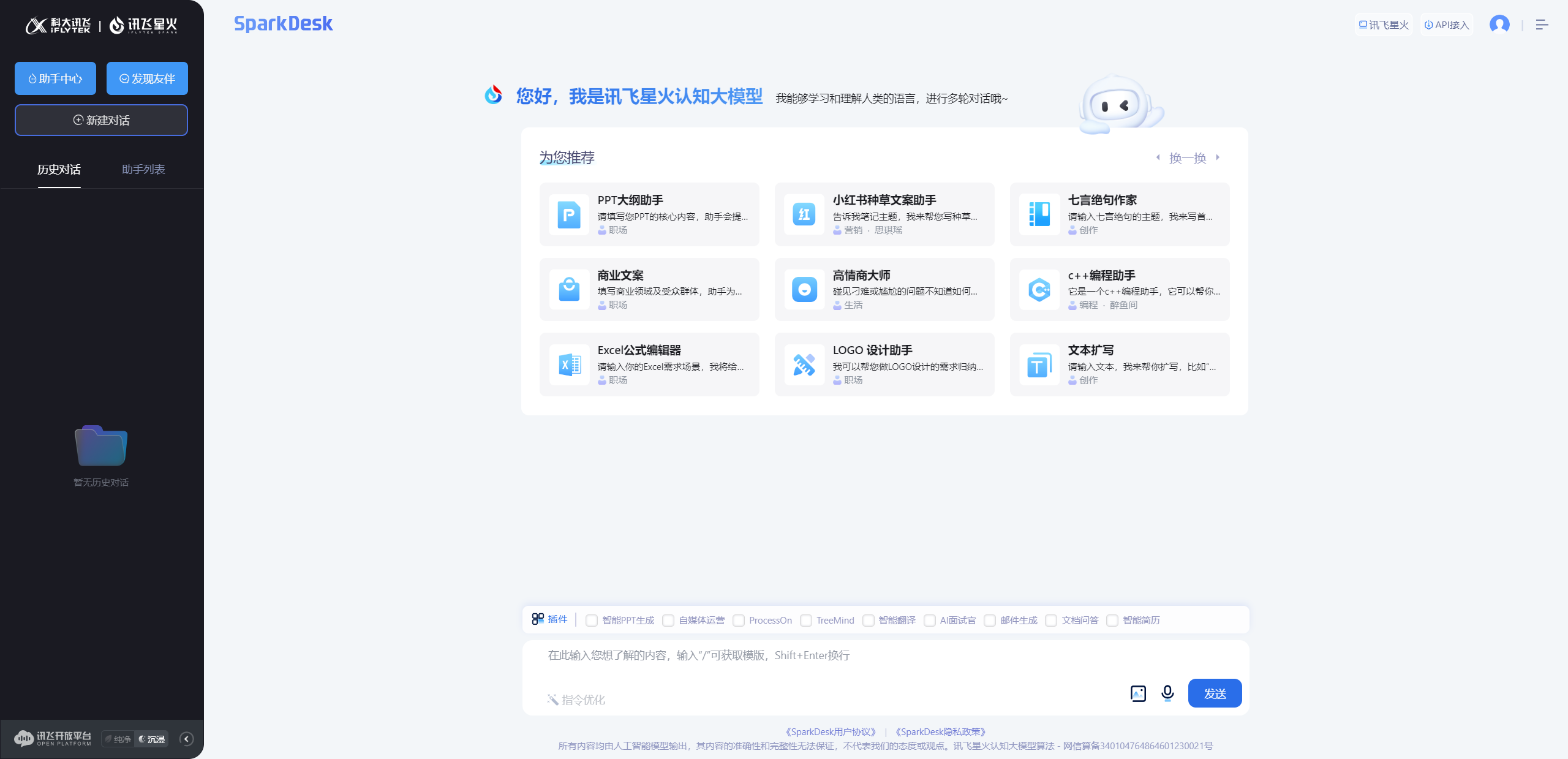
Task: Click the 指令优化 label
Action: click(x=583, y=700)
